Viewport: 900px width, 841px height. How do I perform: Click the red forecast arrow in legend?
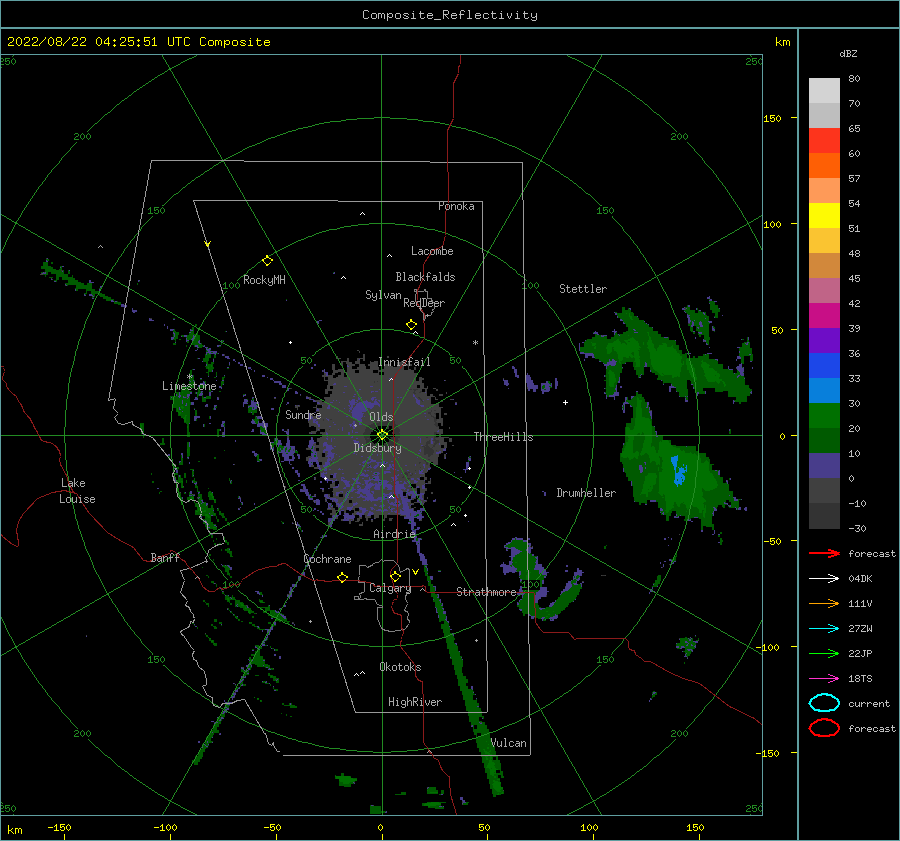click(x=824, y=553)
